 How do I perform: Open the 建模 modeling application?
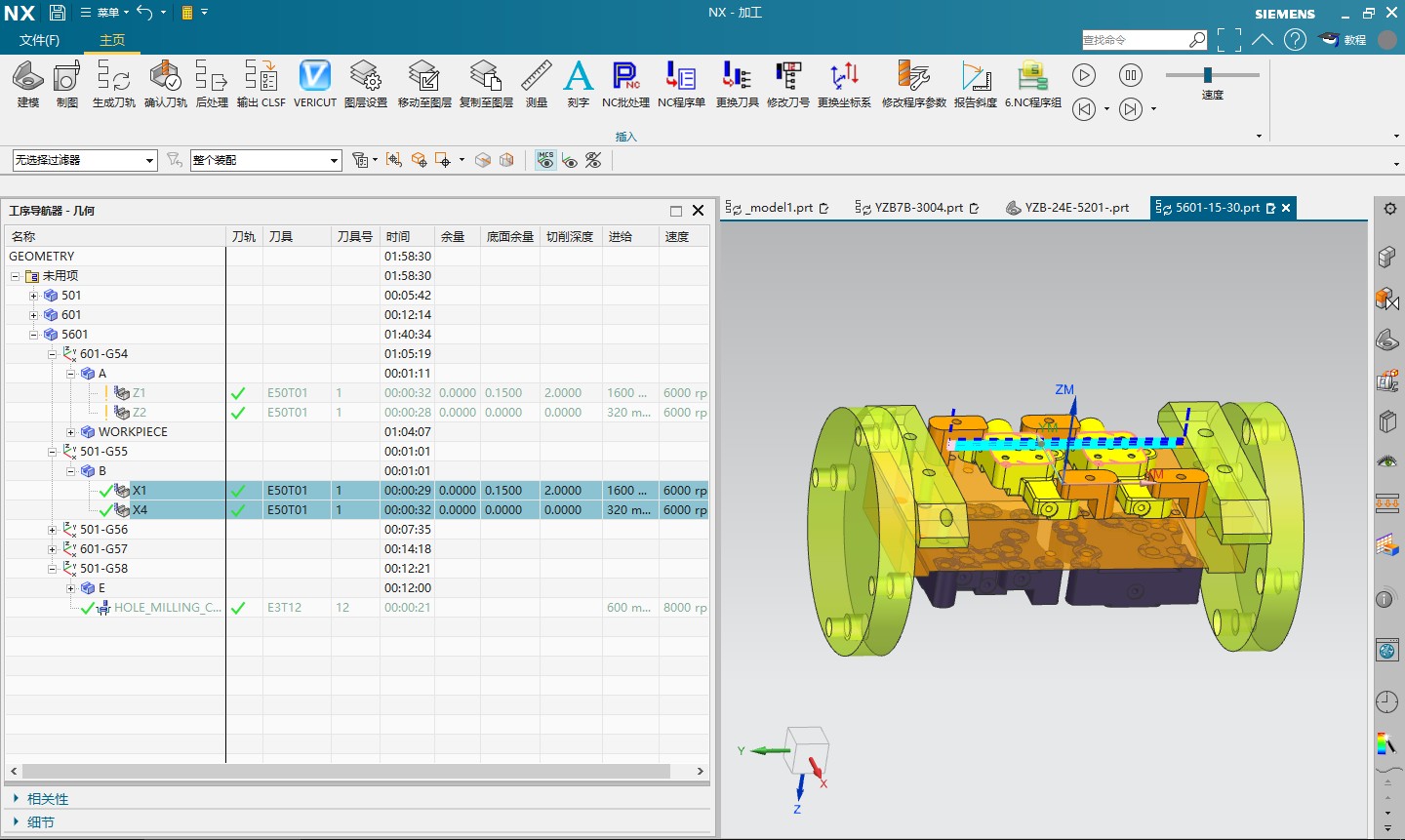point(27,83)
